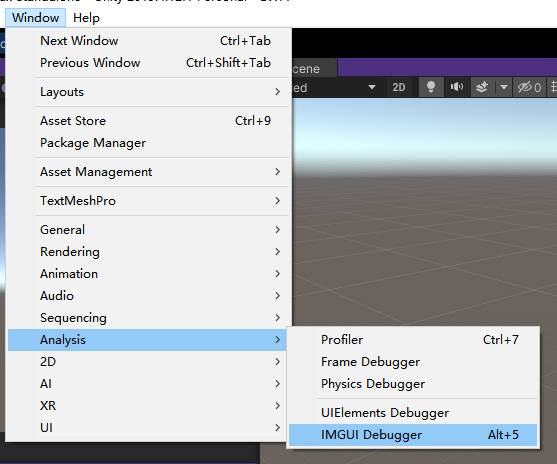The image size is (557, 464).
Task: Open the Window menu
Action: pyautogui.click(x=36, y=18)
